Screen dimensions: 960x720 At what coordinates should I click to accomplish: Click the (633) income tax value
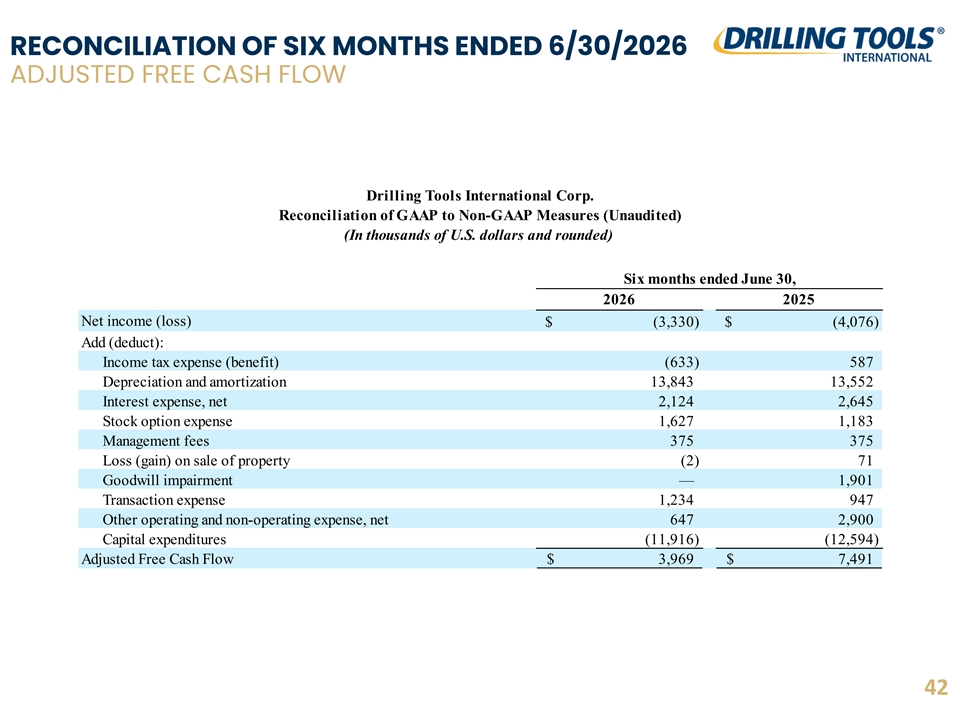click(681, 362)
